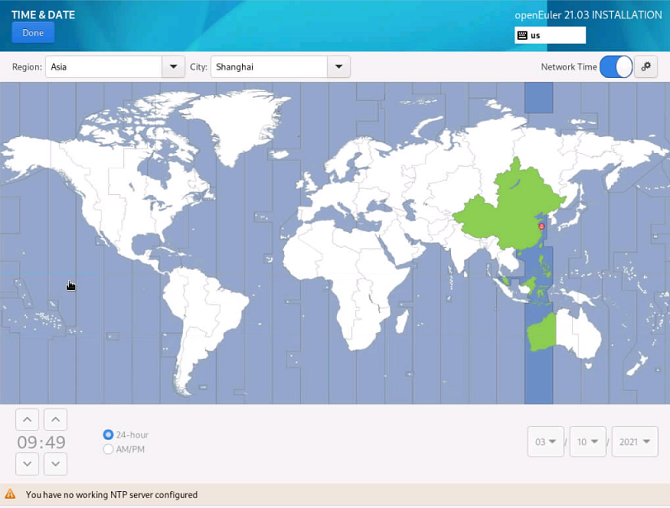Open the year dropdown showing 2021
This screenshot has height=508, width=670.
[x=635, y=442]
